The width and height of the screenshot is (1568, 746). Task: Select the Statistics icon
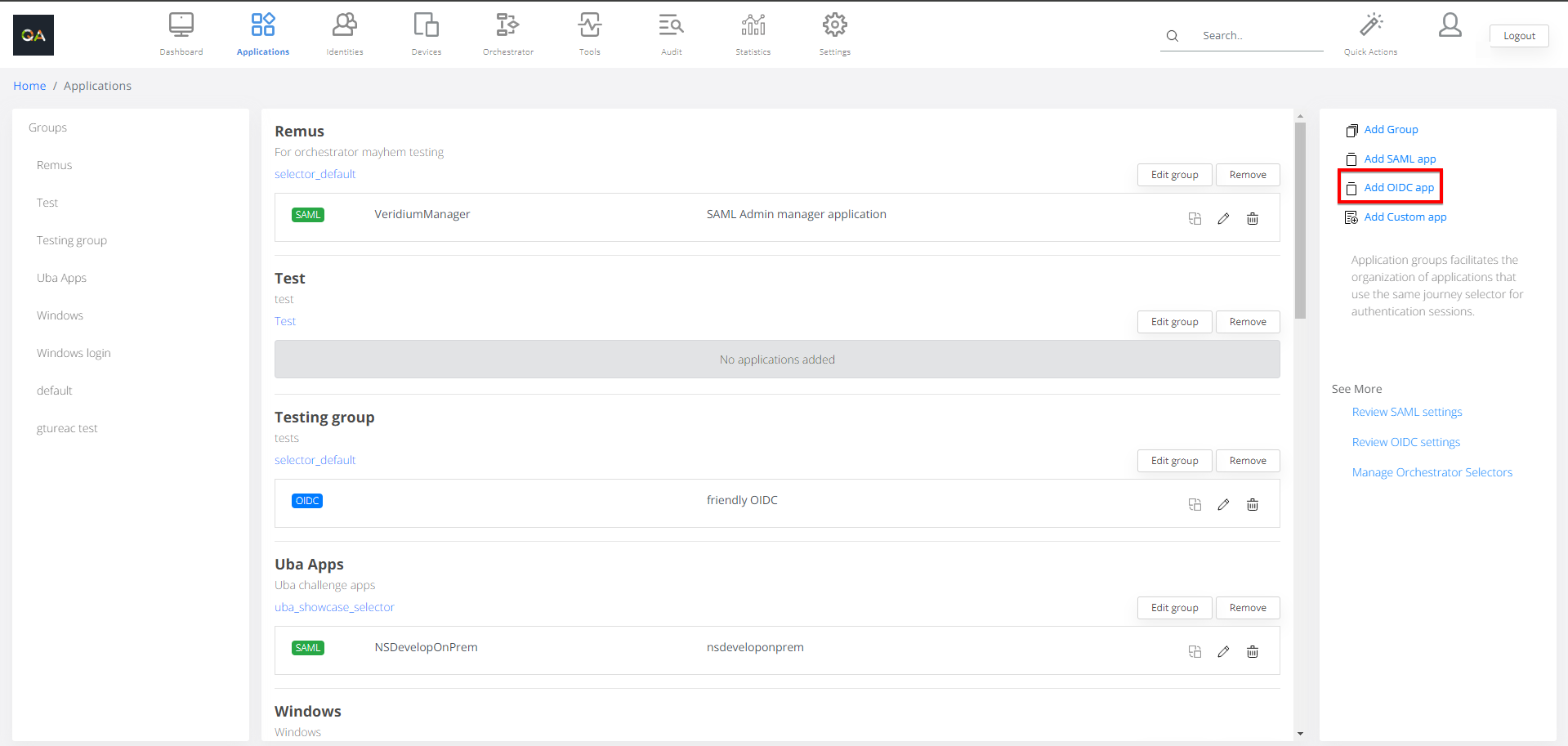coord(753,33)
